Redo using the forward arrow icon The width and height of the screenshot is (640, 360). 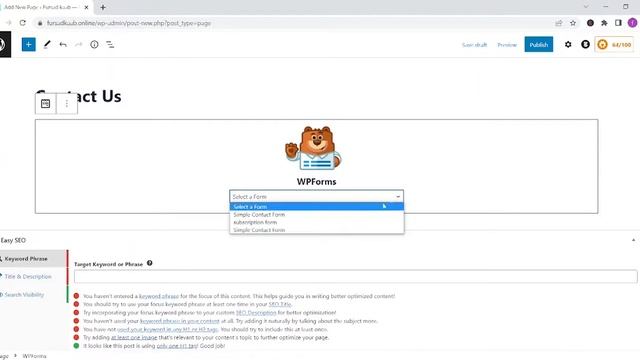[78, 44]
